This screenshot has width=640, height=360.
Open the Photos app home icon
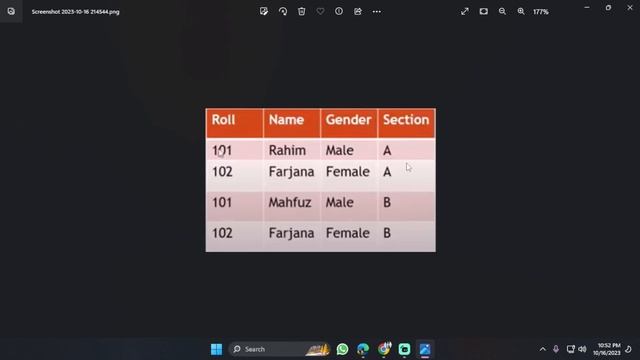[11, 11]
